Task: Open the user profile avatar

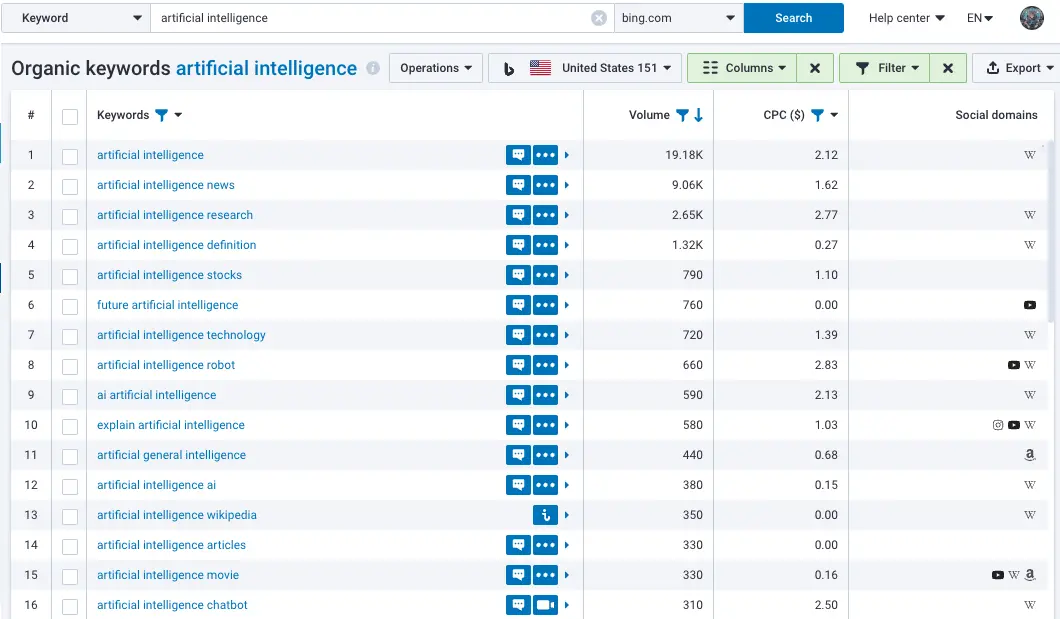Action: click(x=1032, y=18)
